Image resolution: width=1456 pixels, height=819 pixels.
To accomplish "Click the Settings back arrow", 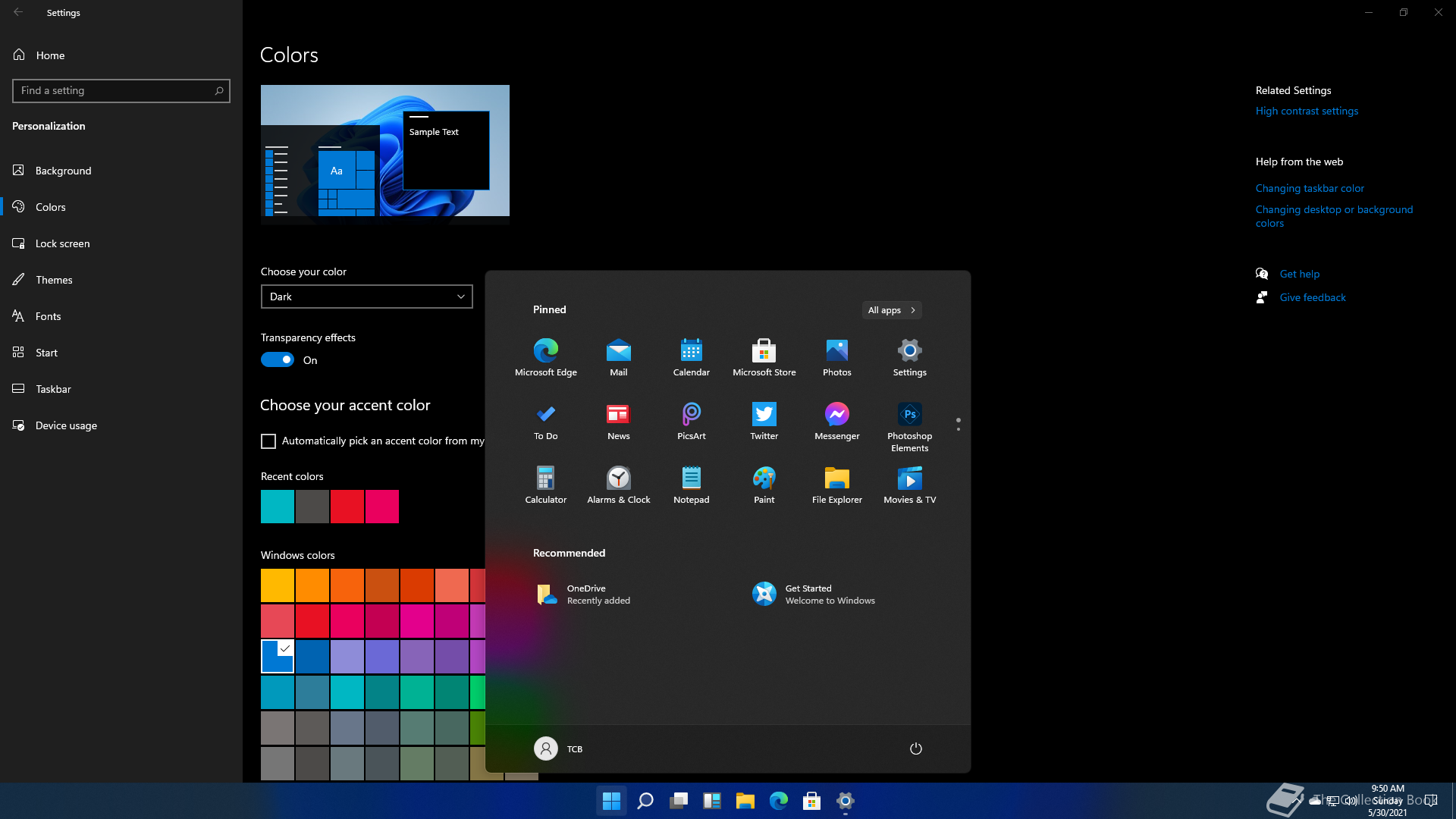I will click(x=18, y=12).
